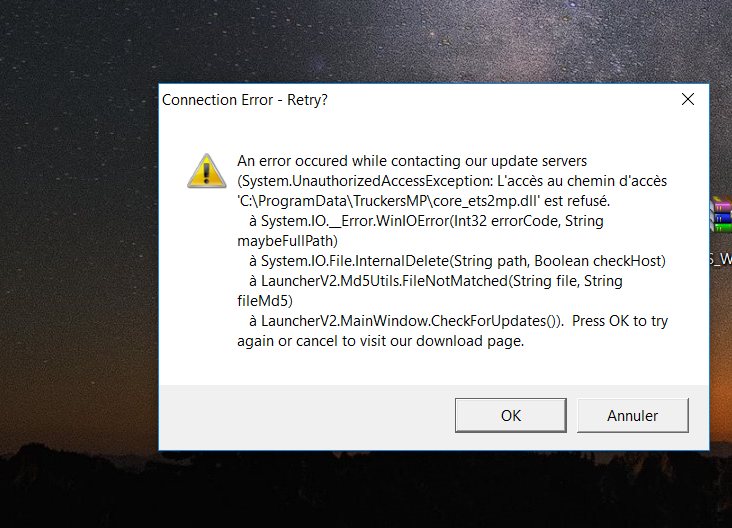Click the yellow warning triangle icon
This screenshot has width=732, height=528.
207,171
